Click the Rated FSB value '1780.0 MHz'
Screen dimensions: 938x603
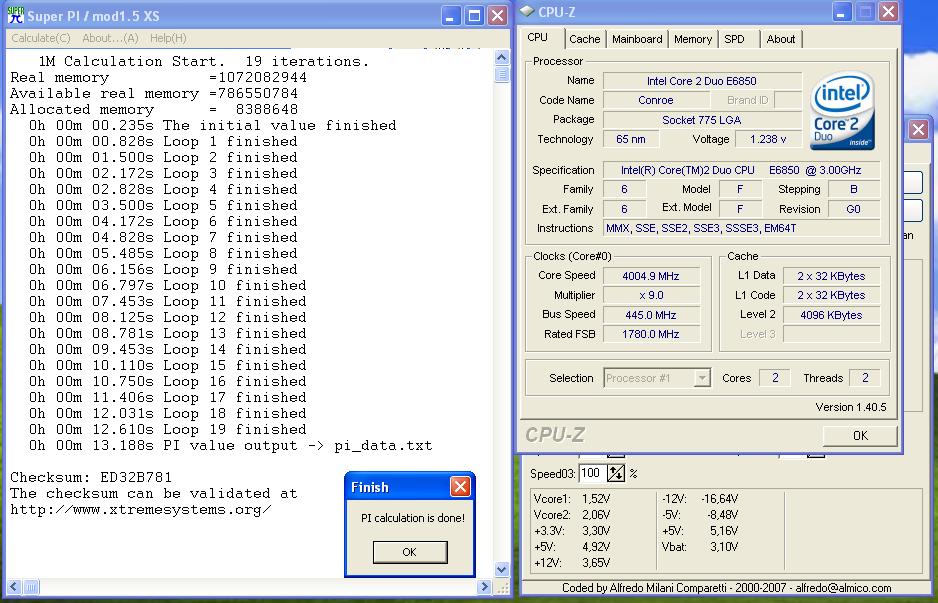tap(651, 334)
